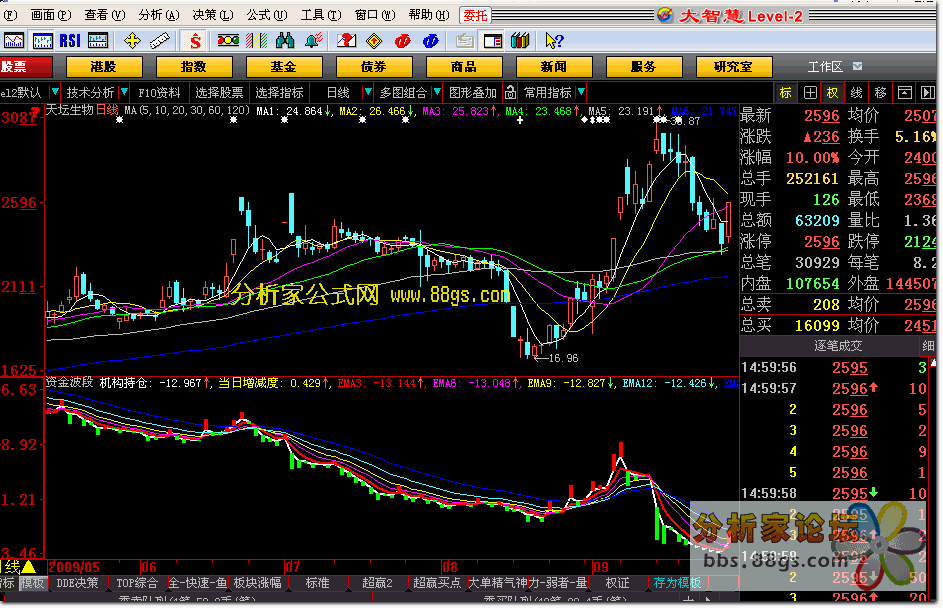Viewport: 943px width, 608px height.
Task: Toggle the 权 rights-adjustment button
Action: (x=832, y=93)
